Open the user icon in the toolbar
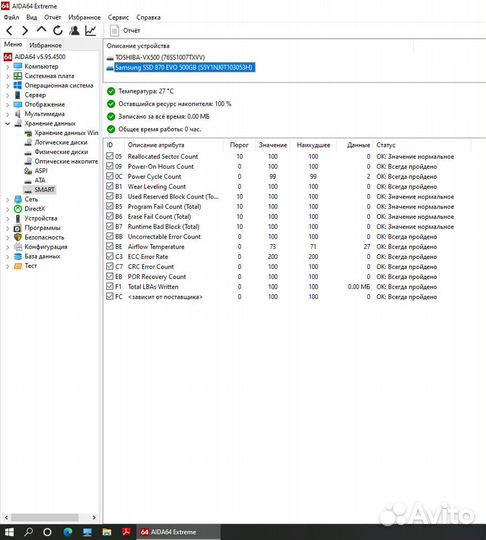 pos(74,31)
